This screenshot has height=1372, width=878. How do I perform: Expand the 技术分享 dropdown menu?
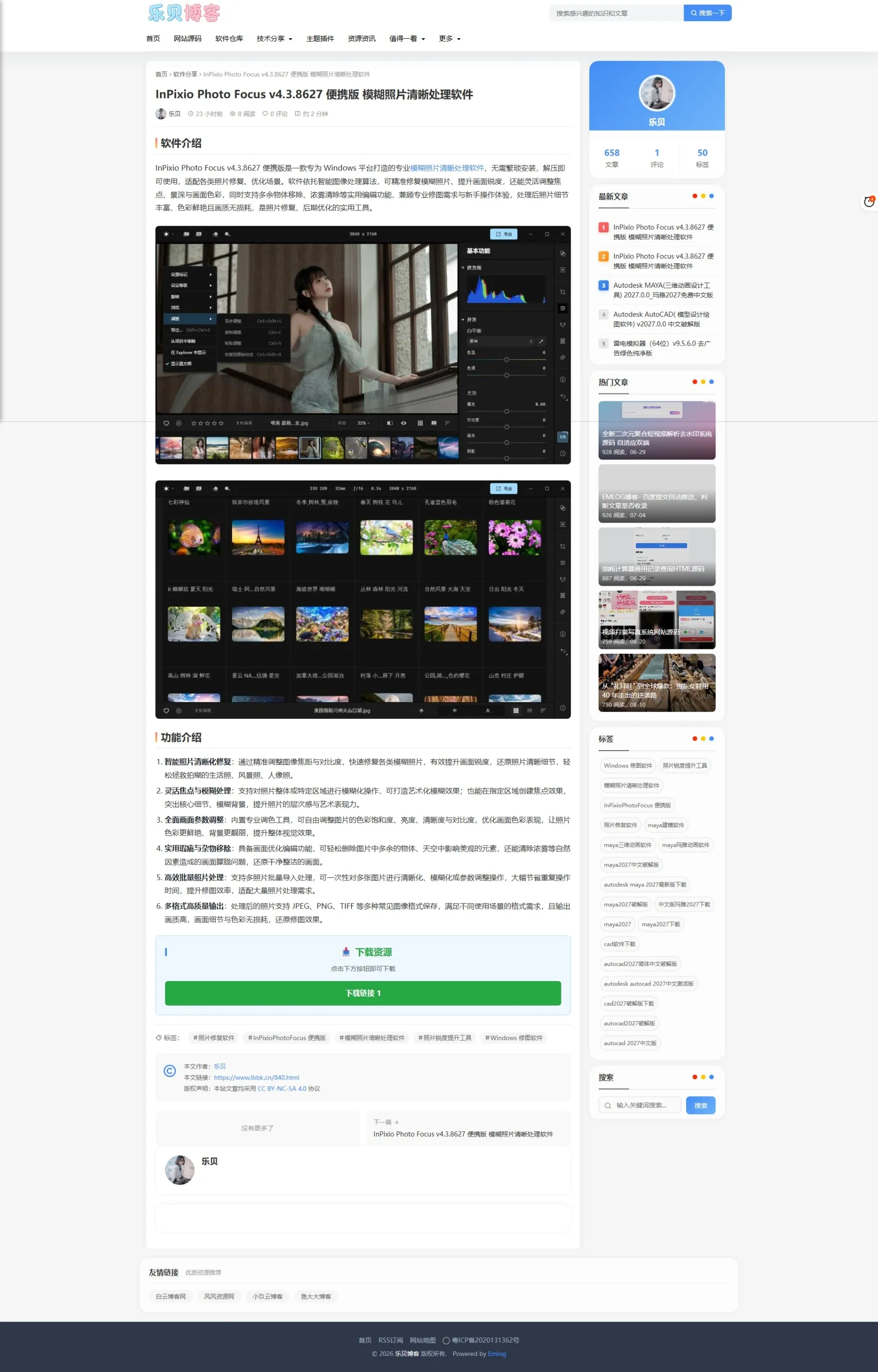click(274, 39)
